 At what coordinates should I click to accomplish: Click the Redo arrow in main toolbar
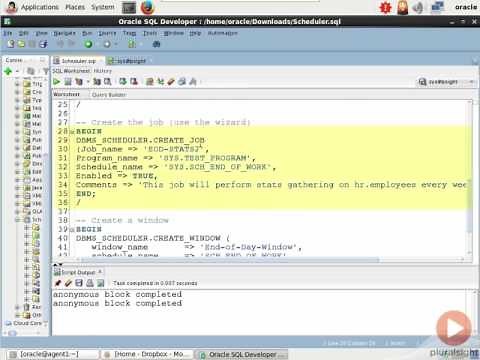pyautogui.click(x=72, y=44)
